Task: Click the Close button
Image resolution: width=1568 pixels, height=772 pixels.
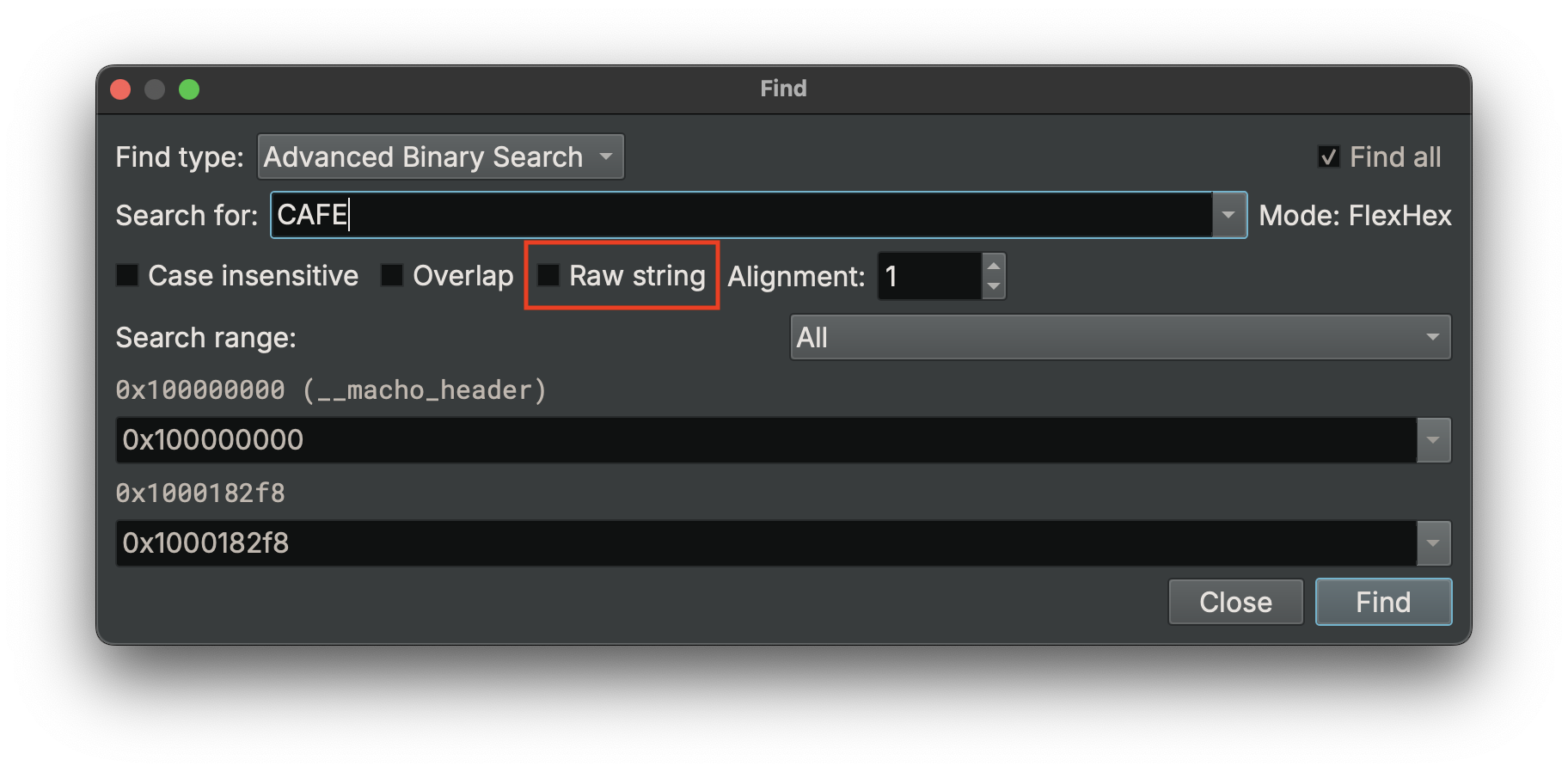Action: [x=1235, y=602]
